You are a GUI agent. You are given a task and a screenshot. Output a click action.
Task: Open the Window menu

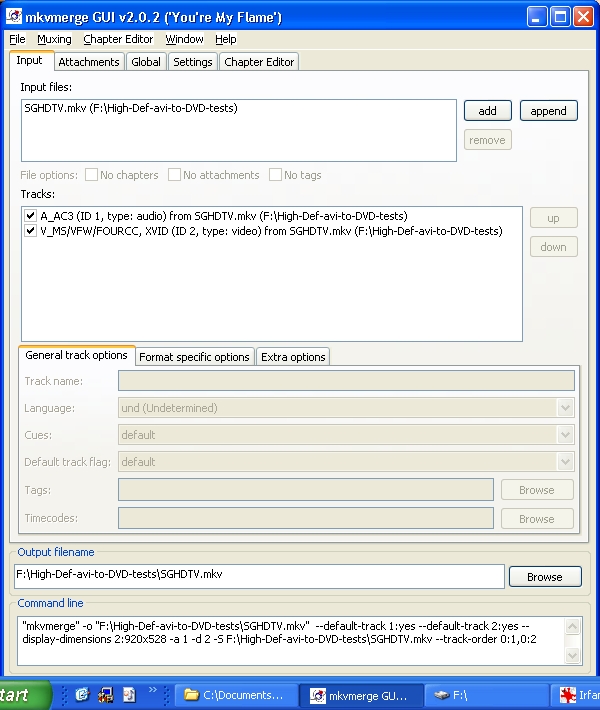pyautogui.click(x=184, y=39)
